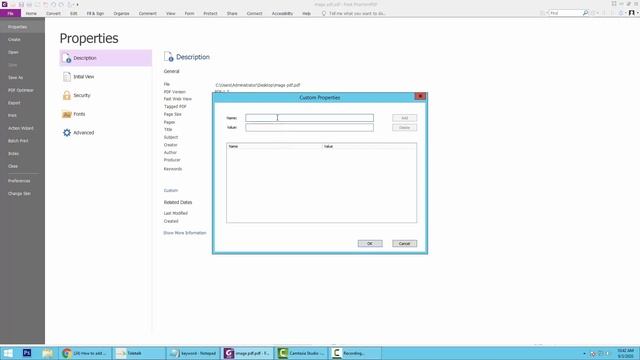Click the Tell me what you want box
Viewport: 640px width, 360px height.
coord(357,13)
